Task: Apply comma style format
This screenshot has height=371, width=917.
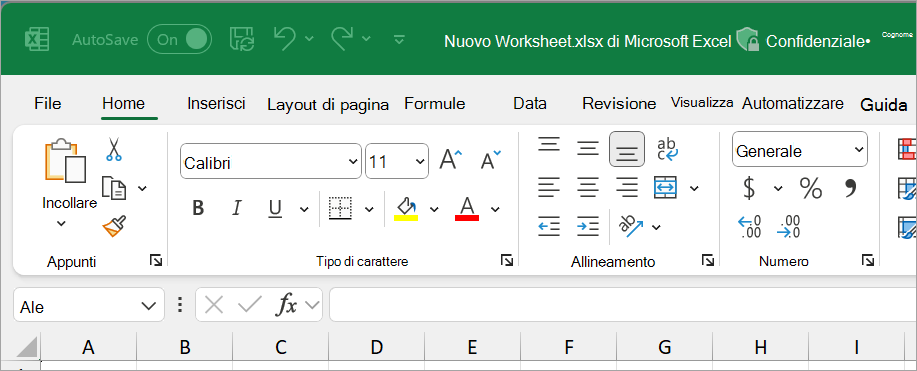Action: coord(850,187)
